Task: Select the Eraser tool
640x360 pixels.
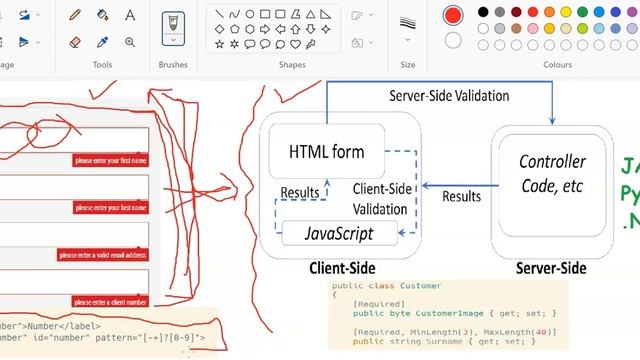Action: coord(75,42)
